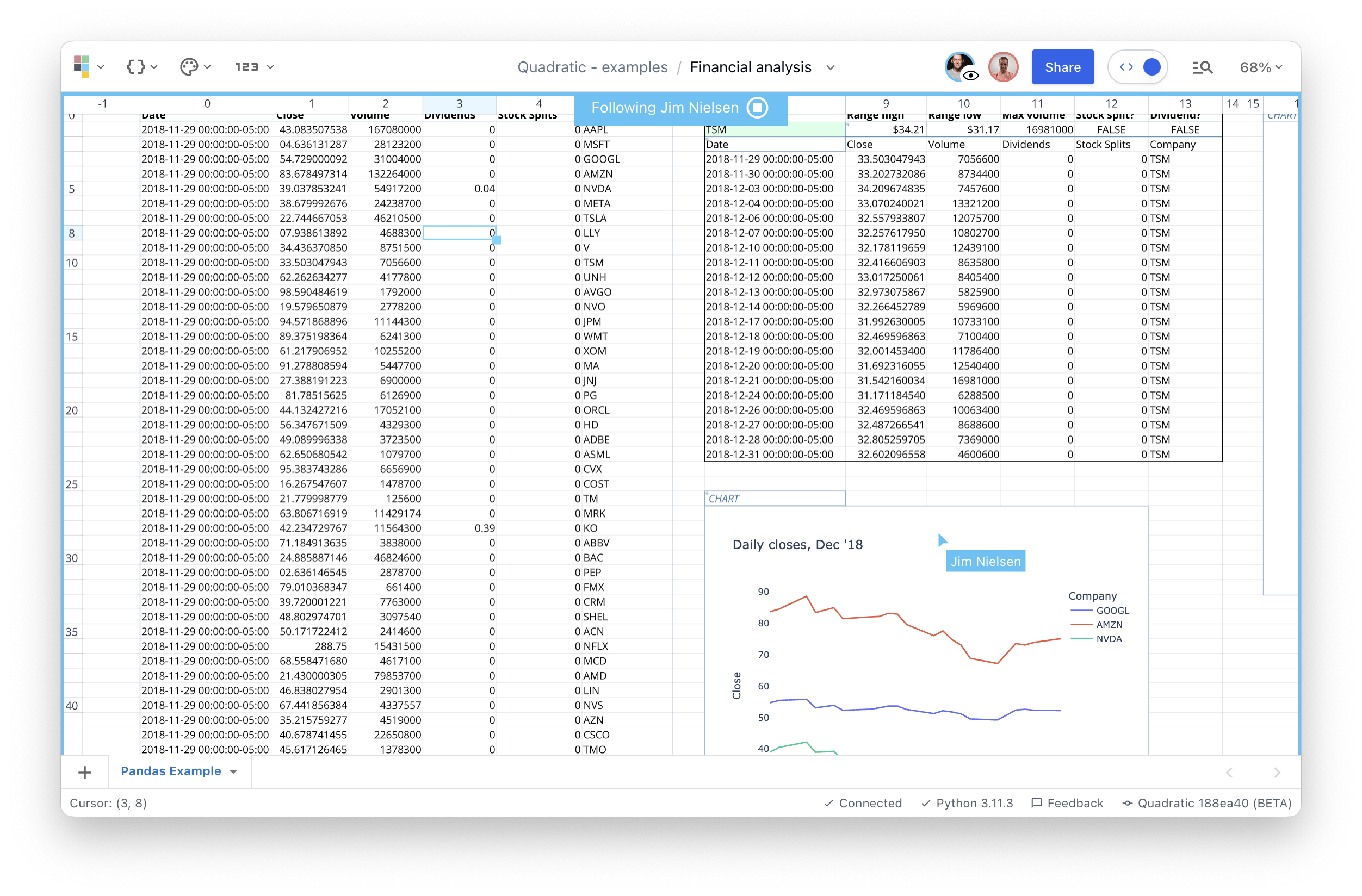Open the Quadratic - examples breadcrumb

point(592,67)
